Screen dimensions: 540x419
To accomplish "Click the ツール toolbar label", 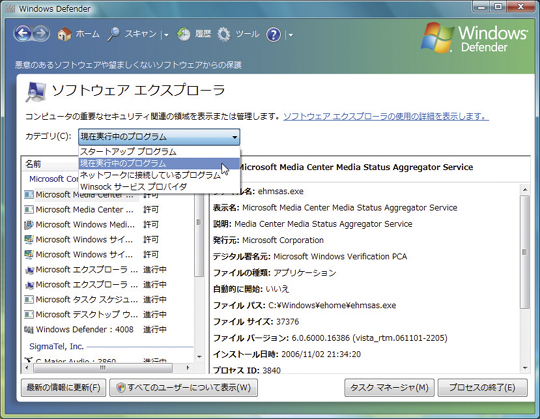I will tap(247, 34).
